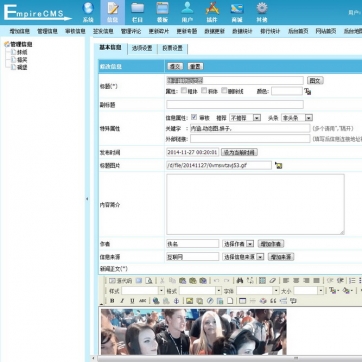362x362 pixels.
Task: Apply Italic formatting in the editor
Action: (122, 301)
